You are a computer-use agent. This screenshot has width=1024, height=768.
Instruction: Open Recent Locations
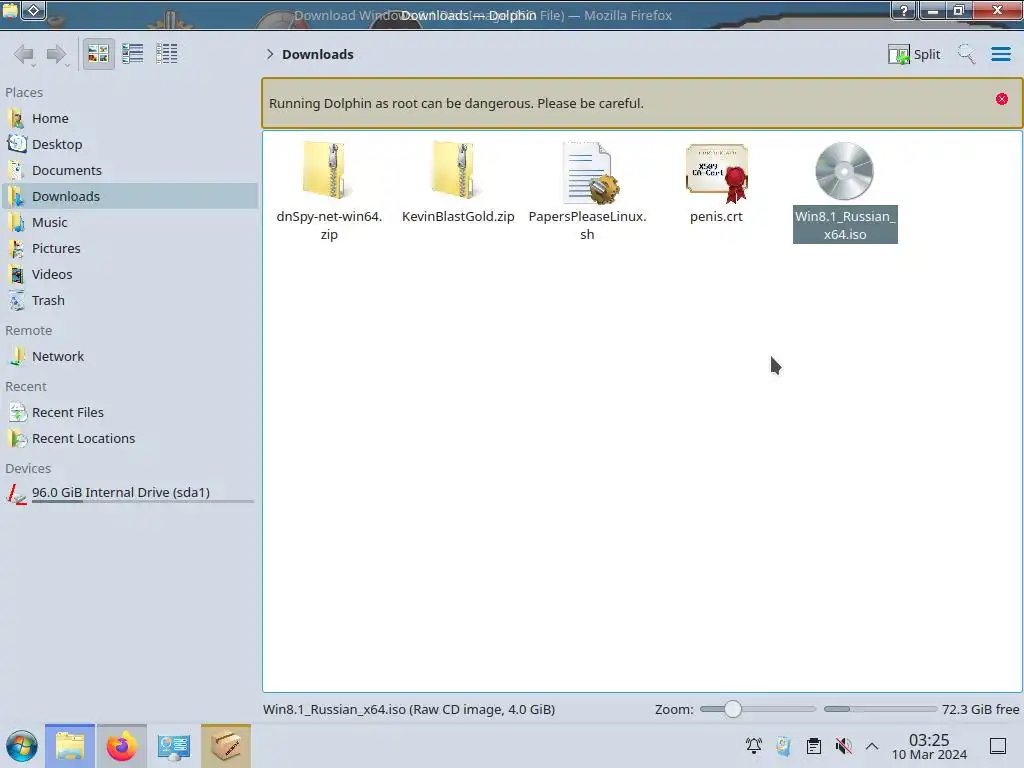coord(130,439)
